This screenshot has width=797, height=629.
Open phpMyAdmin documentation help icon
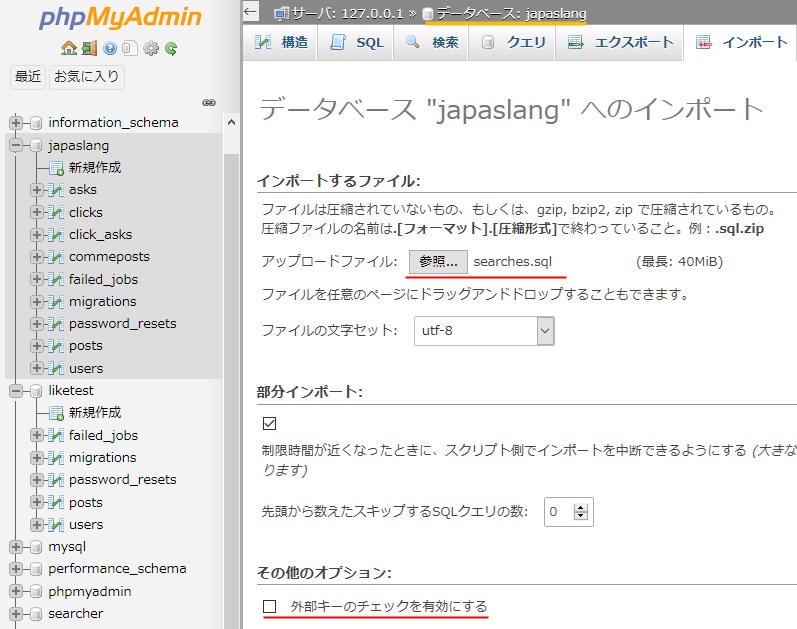point(110,48)
